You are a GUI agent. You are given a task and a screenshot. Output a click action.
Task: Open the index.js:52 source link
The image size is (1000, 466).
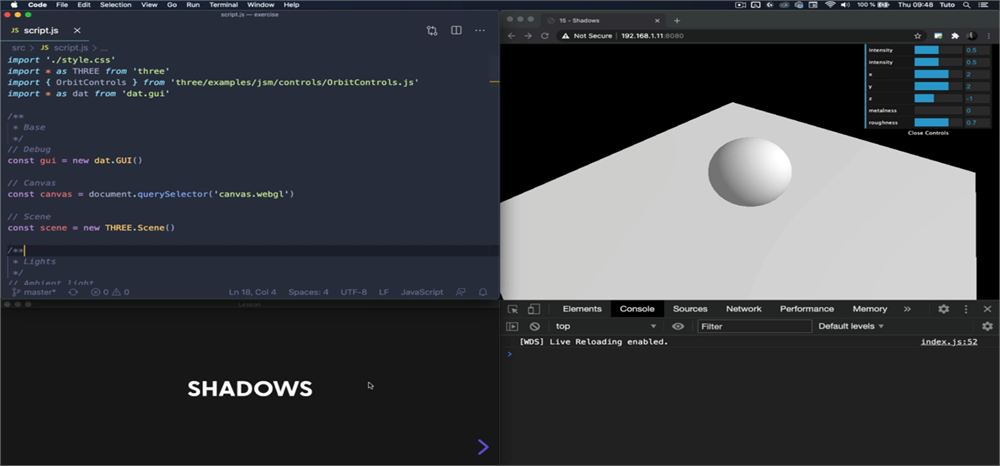(x=949, y=342)
